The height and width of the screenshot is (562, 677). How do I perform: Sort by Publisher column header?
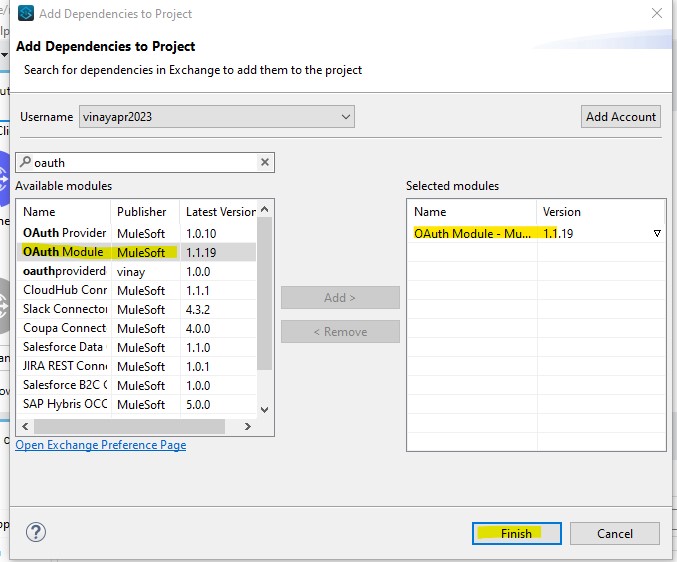(142, 212)
